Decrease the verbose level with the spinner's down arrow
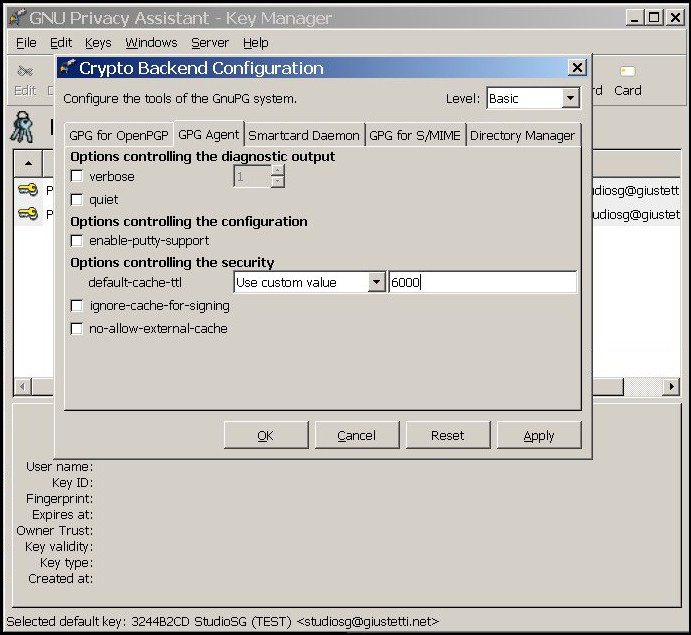Image resolution: width=691 pixels, height=635 pixels. tap(278, 181)
